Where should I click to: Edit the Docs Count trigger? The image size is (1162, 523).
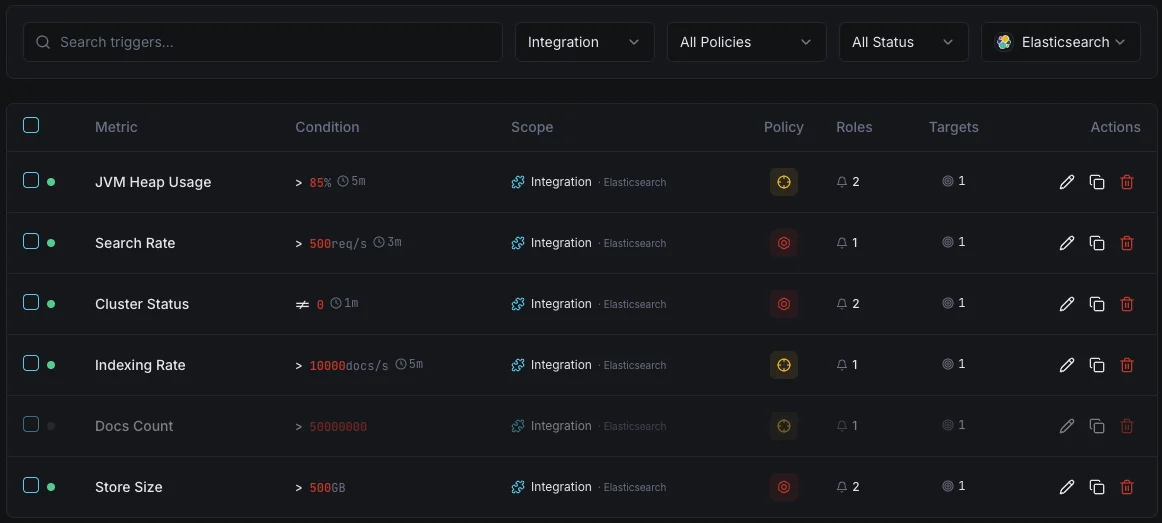(1066, 426)
